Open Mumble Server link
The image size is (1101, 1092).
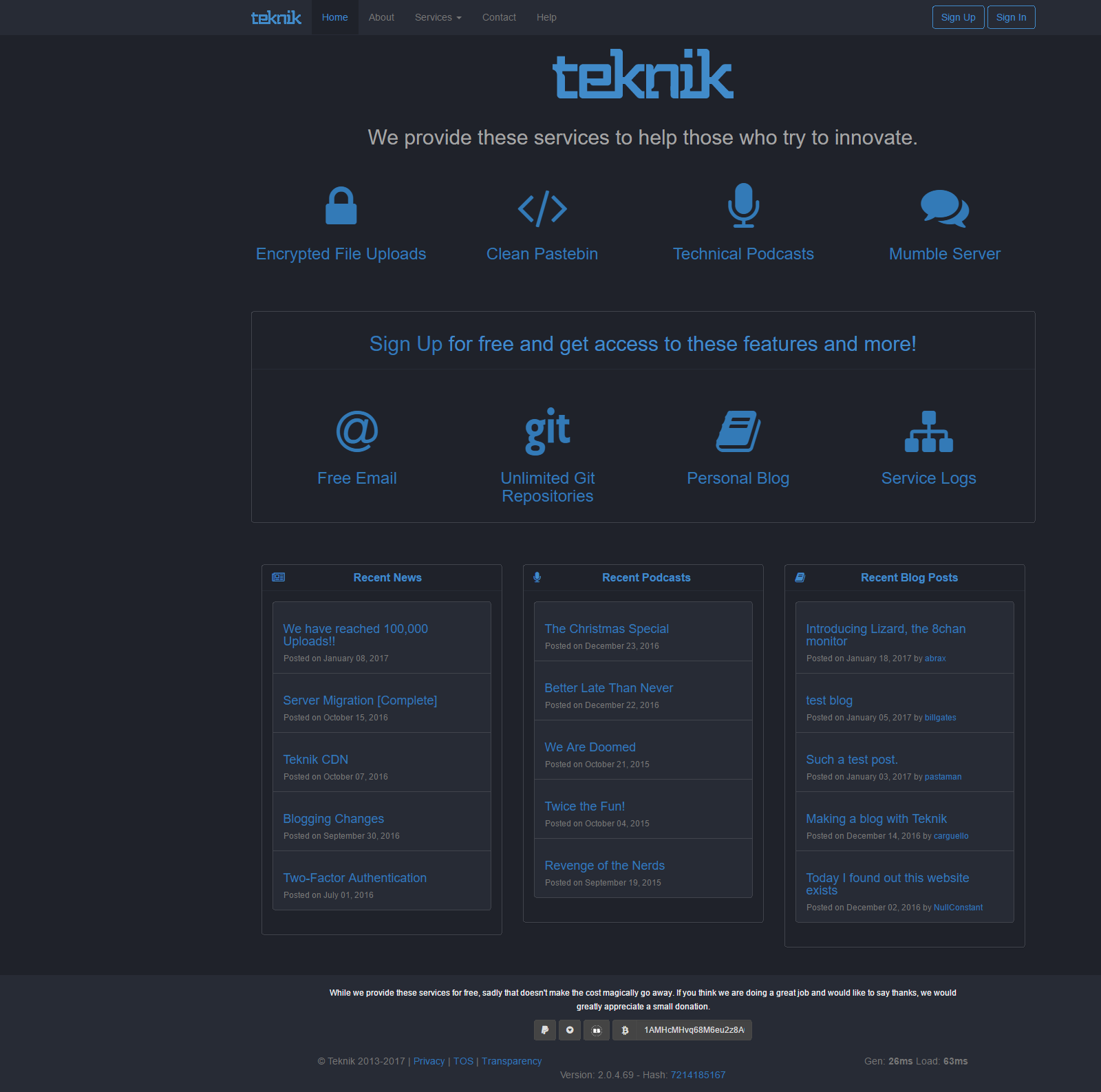[945, 254]
